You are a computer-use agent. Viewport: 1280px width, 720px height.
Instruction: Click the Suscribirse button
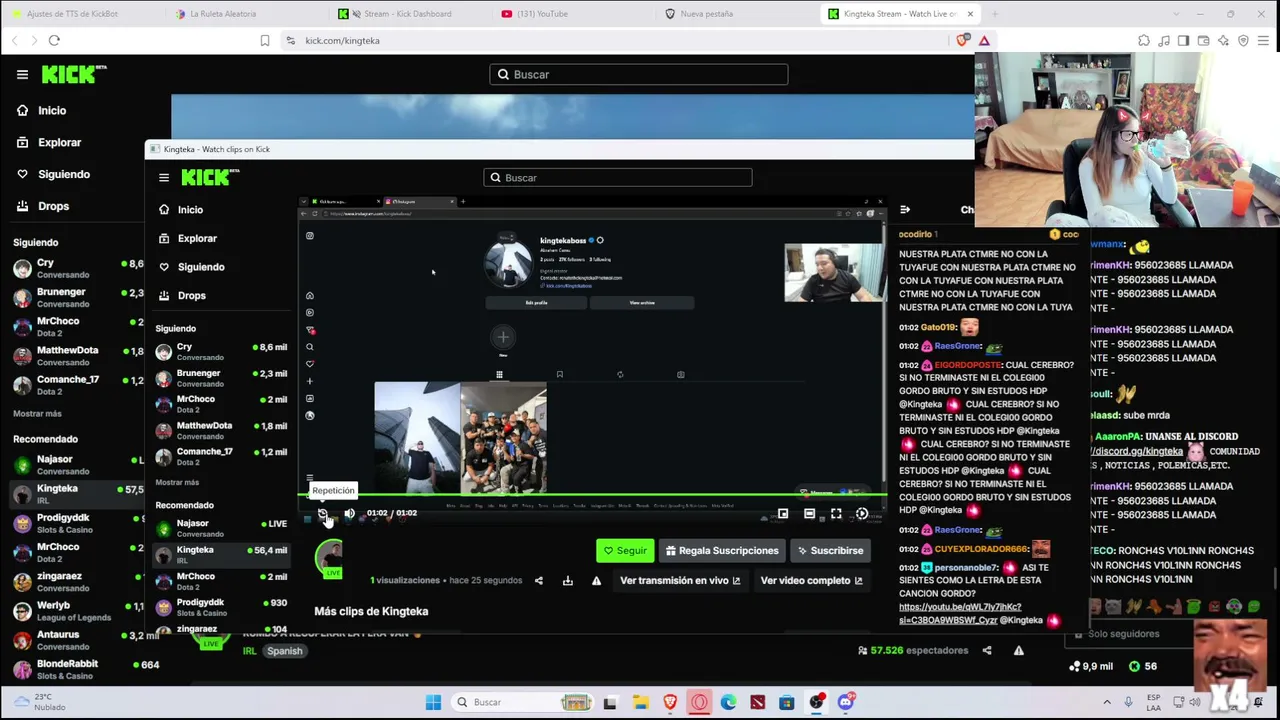click(830, 550)
